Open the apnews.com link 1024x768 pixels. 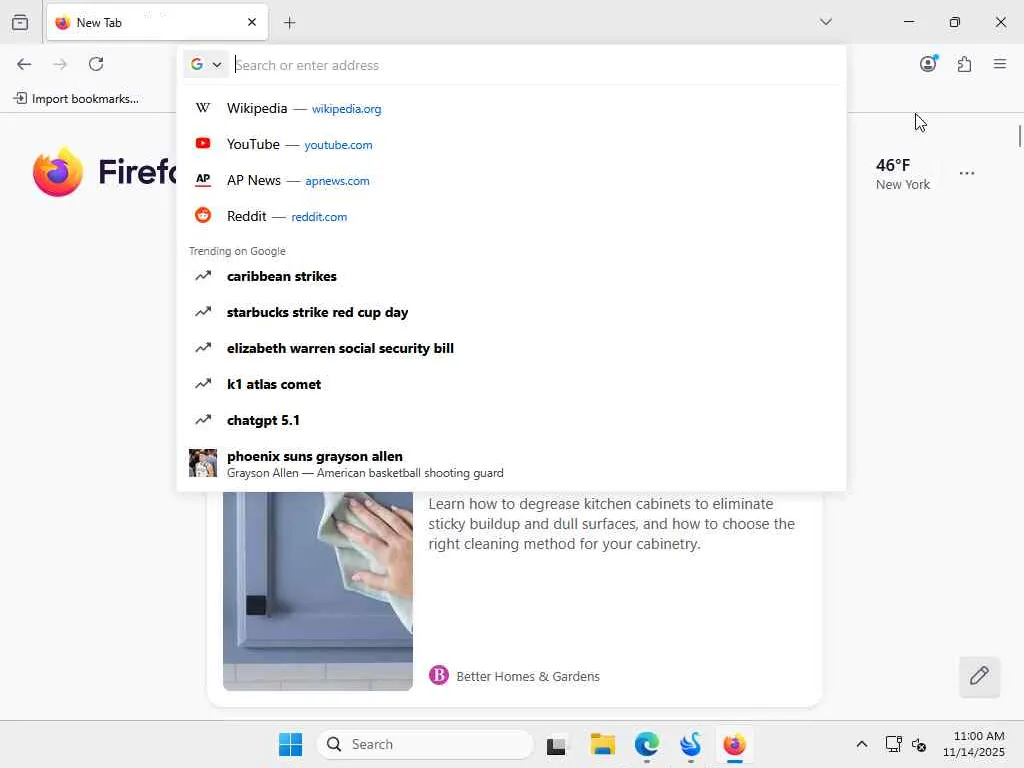[337, 181]
